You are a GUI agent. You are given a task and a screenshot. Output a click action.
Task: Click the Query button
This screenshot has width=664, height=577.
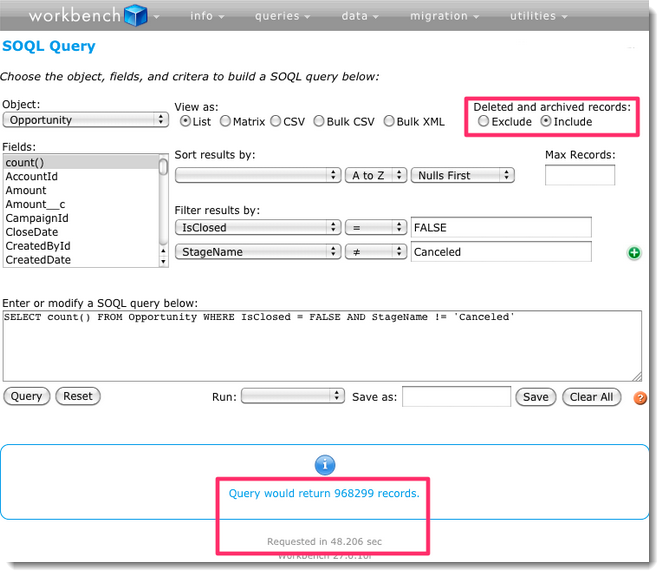point(27,396)
